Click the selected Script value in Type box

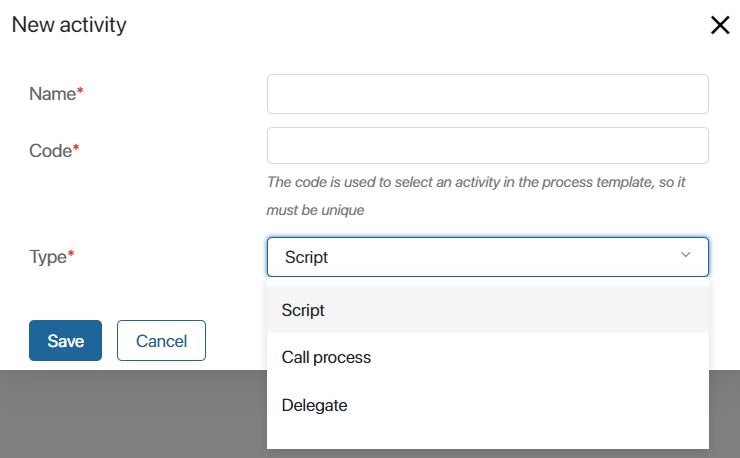point(306,257)
